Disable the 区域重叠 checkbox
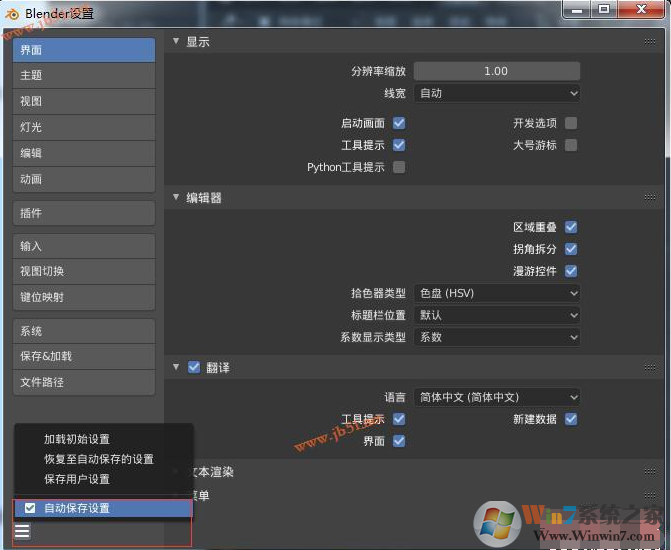 571,227
